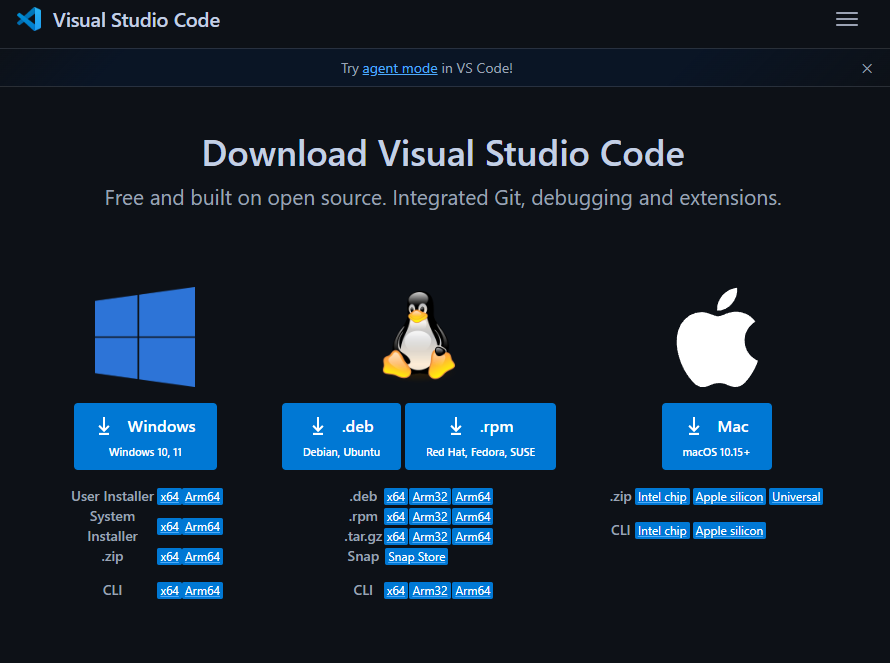This screenshot has width=890, height=663.
Task: Select Windows .zip x64 download
Action: (169, 557)
